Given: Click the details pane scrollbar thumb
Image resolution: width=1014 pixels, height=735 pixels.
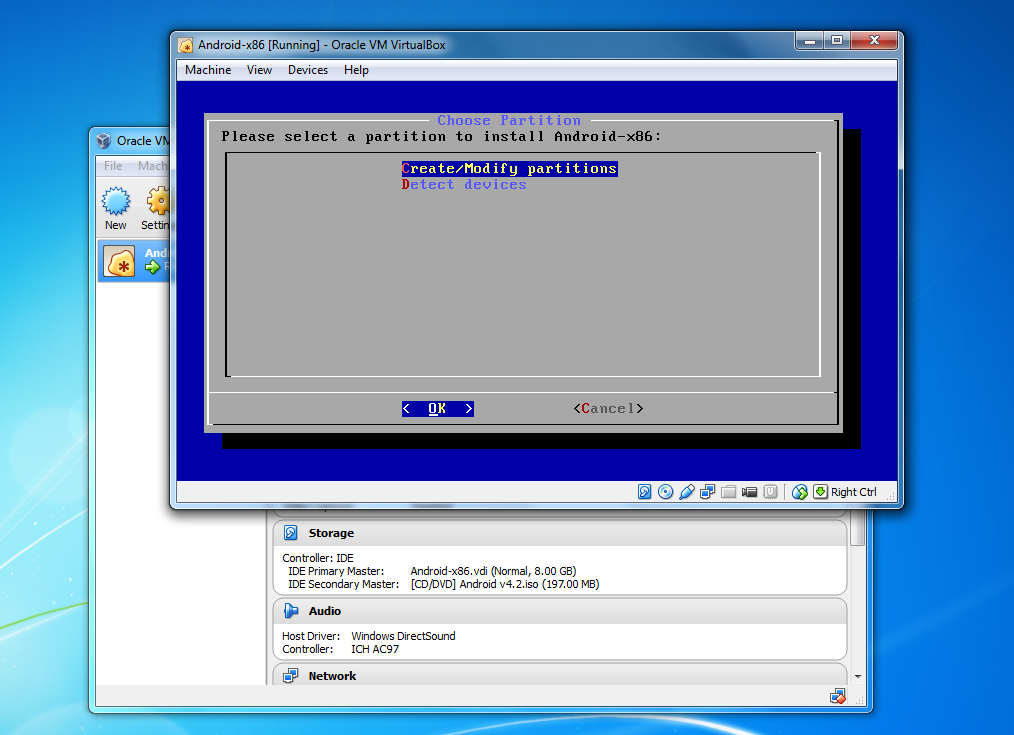Looking at the screenshot, I should [x=858, y=529].
